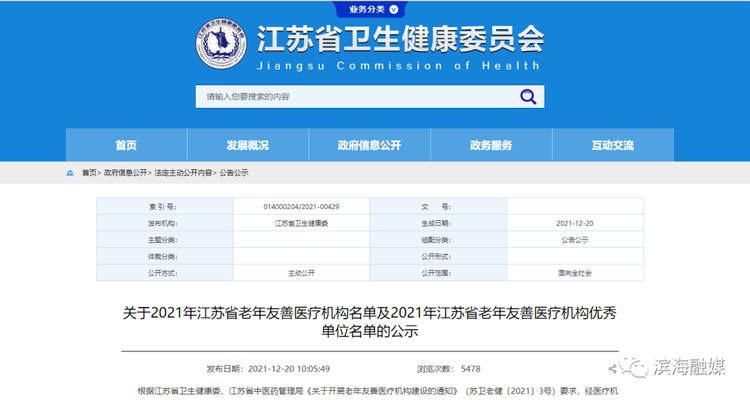Viewport: 750px width, 400px height.
Task: Open the 互动交流 navigation tab
Action: tap(613, 145)
